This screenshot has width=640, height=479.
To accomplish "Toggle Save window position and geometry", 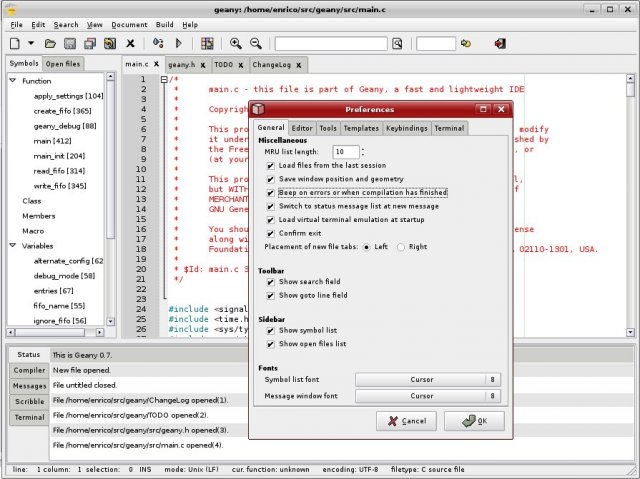I will 270,179.
